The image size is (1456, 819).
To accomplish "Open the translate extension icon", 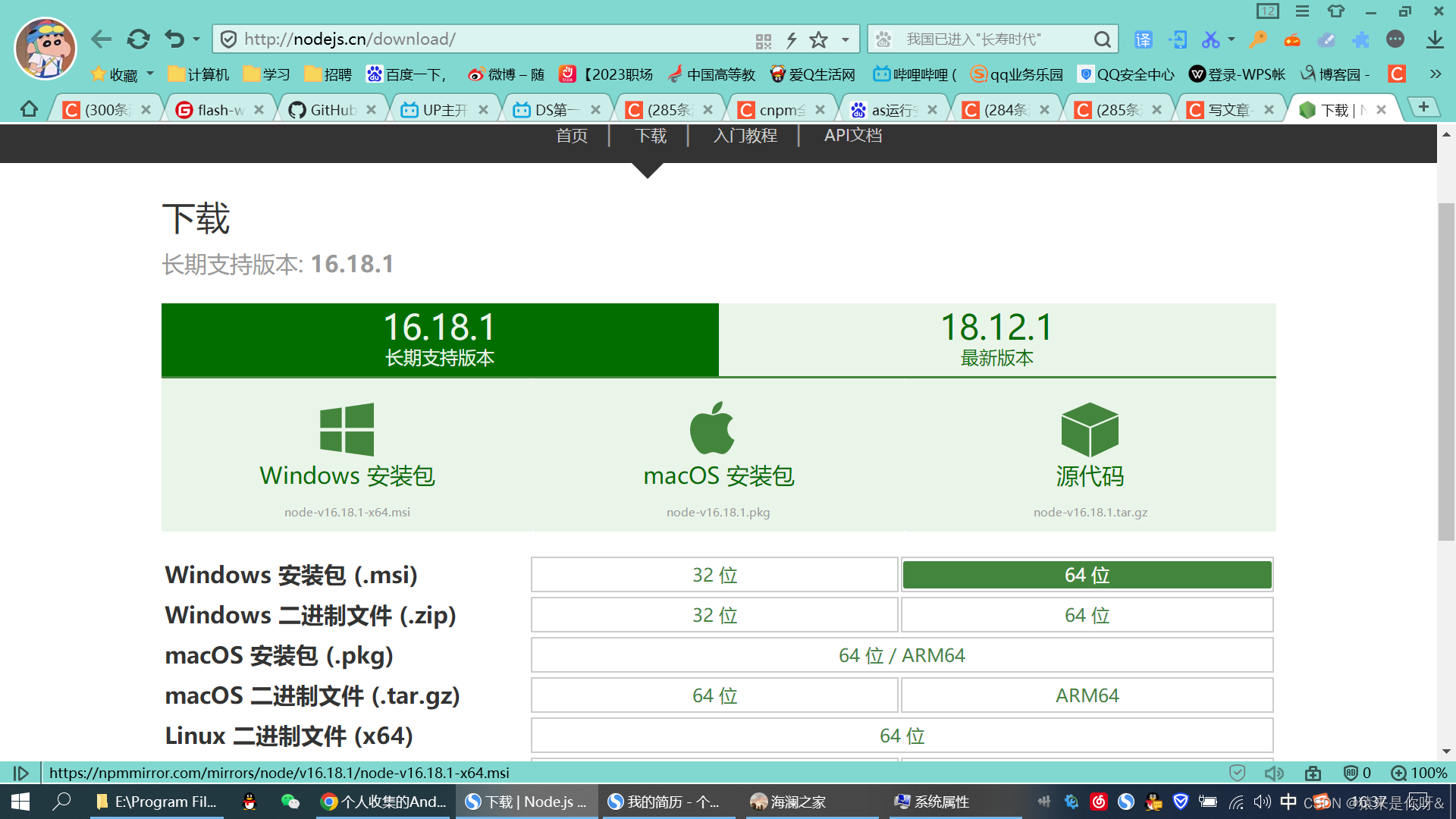I will pyautogui.click(x=1143, y=39).
